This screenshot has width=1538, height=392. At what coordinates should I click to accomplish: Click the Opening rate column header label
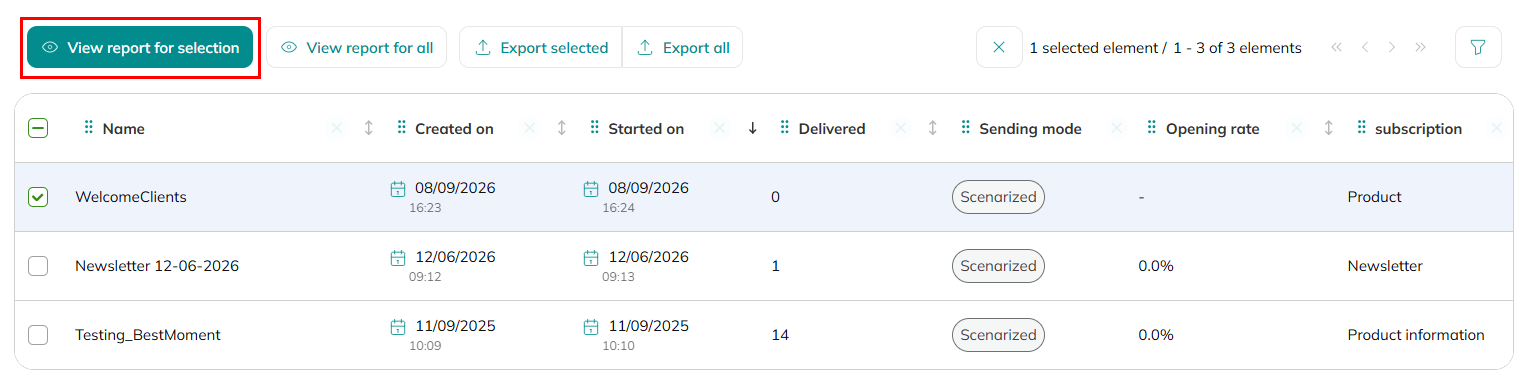tap(1213, 129)
